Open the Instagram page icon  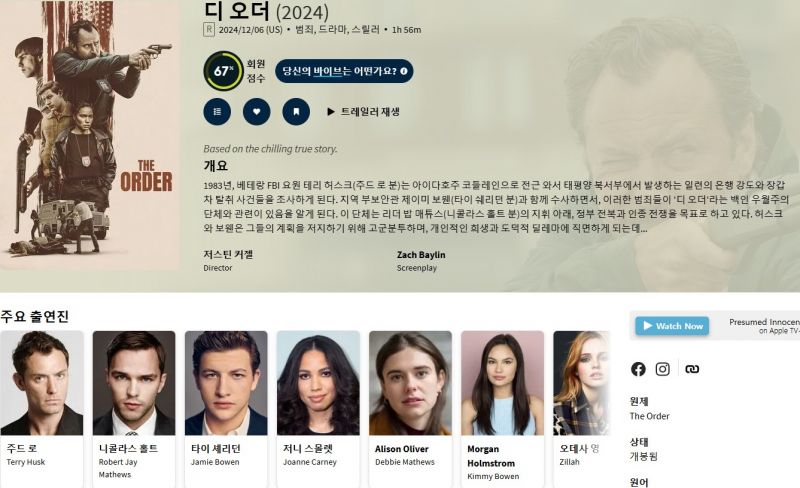pos(663,369)
